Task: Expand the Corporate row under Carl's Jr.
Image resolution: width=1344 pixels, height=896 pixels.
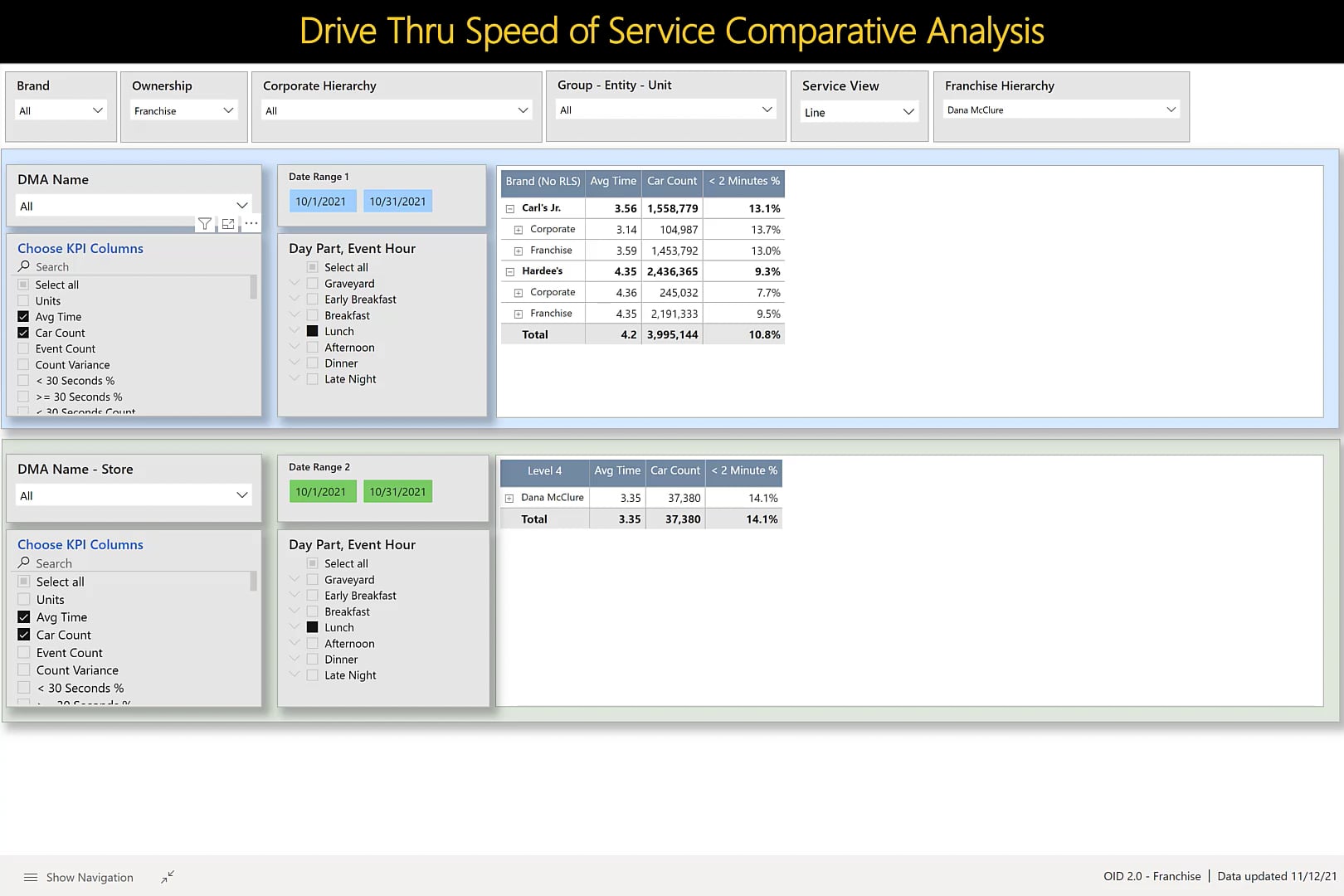Action: point(519,229)
